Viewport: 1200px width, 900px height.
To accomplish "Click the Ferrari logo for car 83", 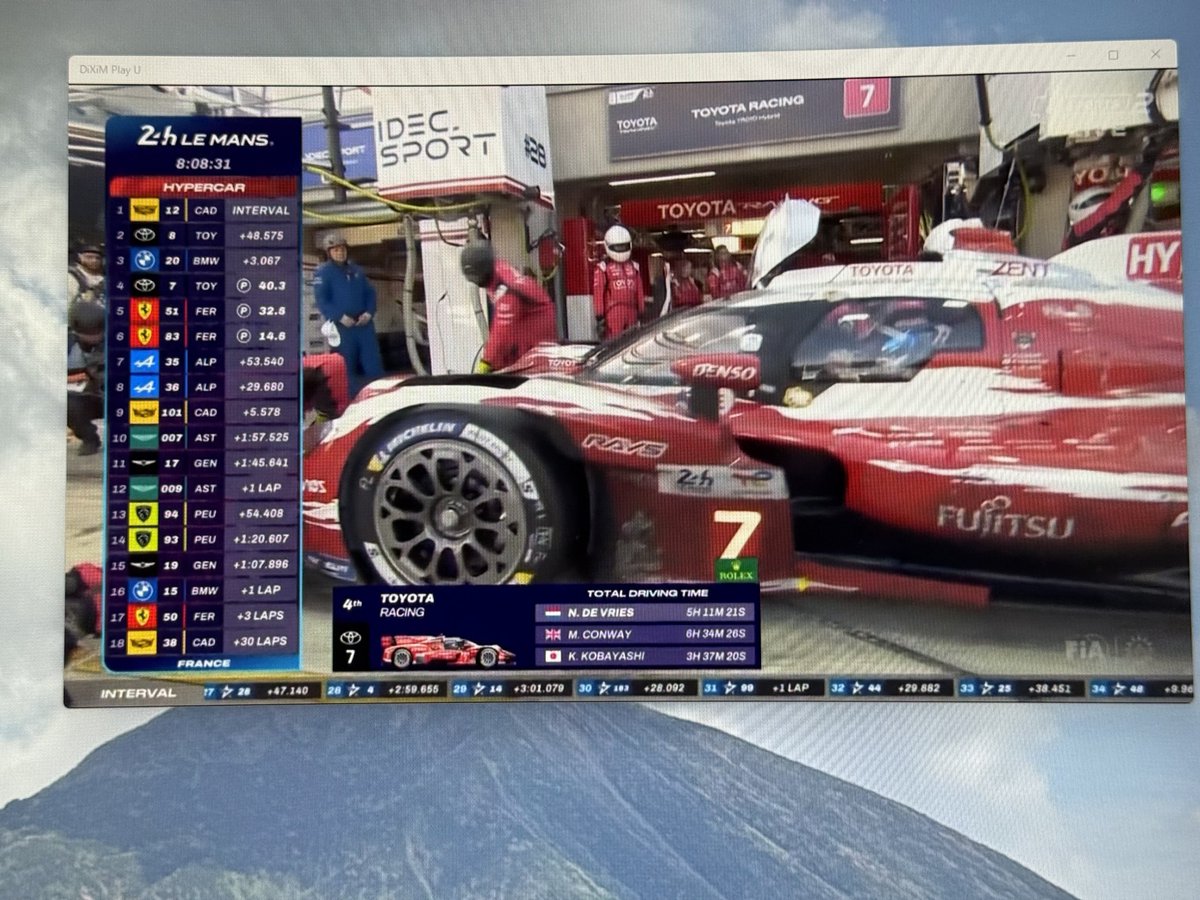I will [x=144, y=335].
